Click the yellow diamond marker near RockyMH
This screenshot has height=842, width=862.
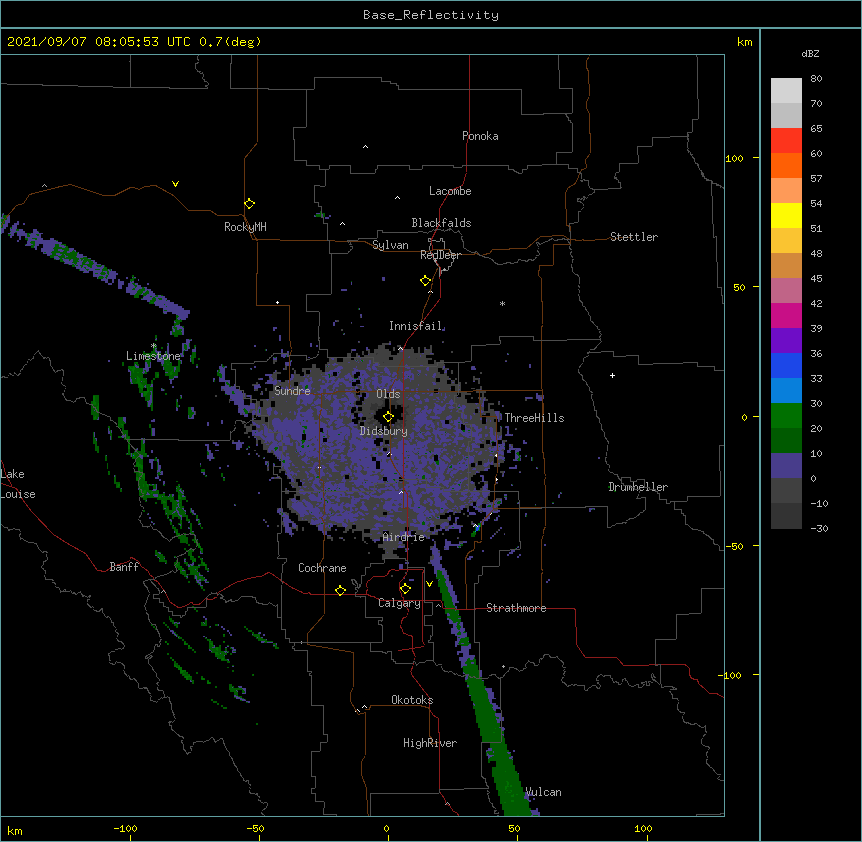coord(249,204)
